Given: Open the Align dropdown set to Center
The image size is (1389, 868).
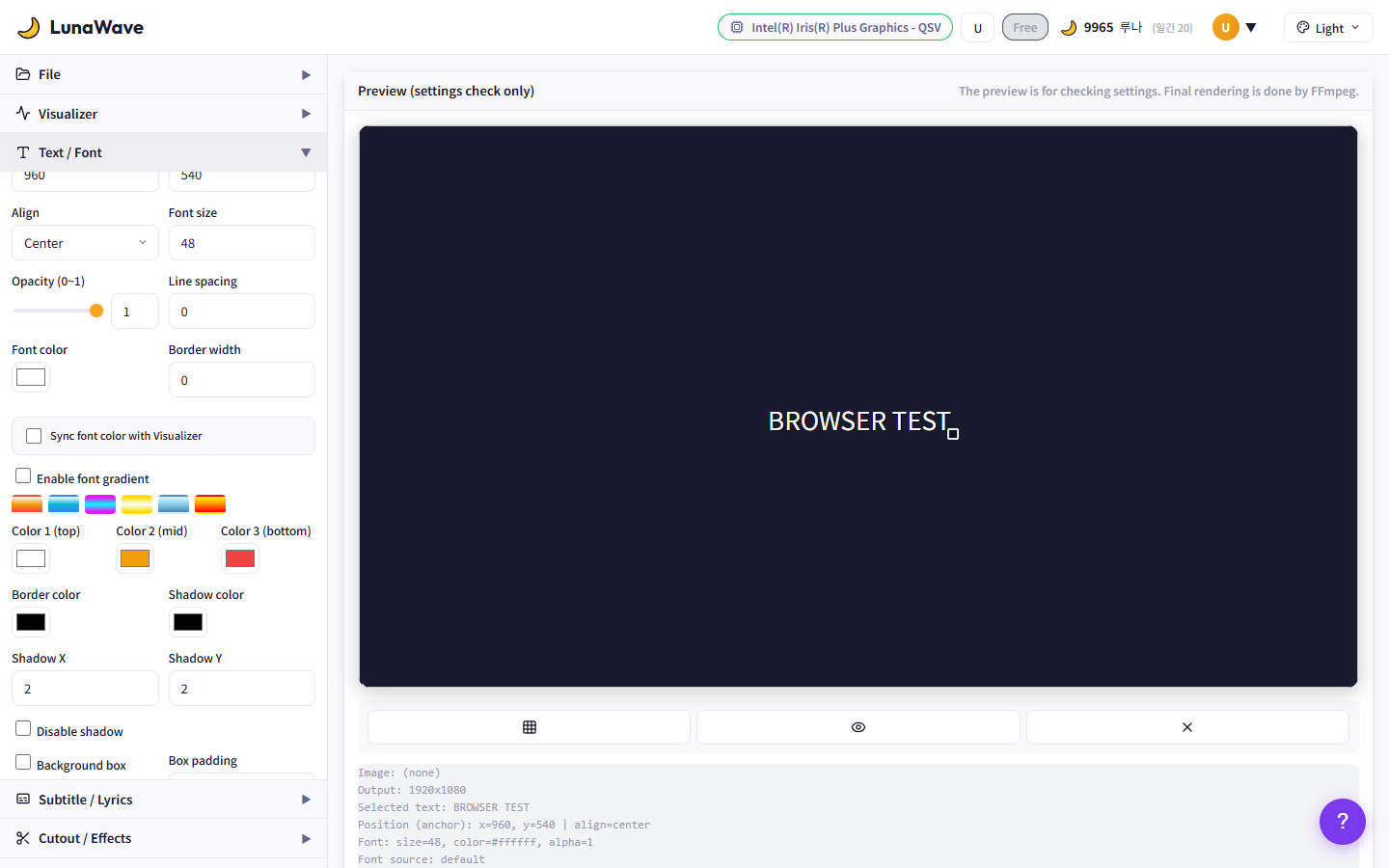Looking at the screenshot, I should pyautogui.click(x=85, y=243).
